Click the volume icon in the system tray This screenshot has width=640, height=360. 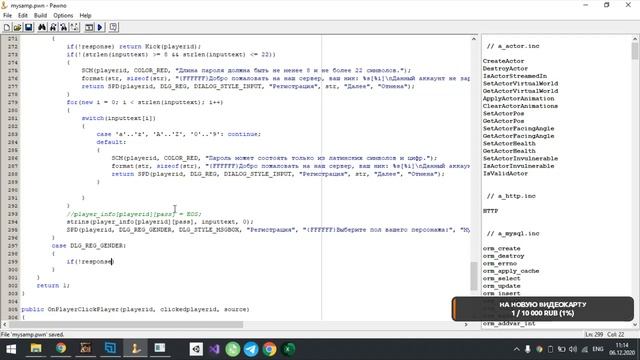point(573,349)
